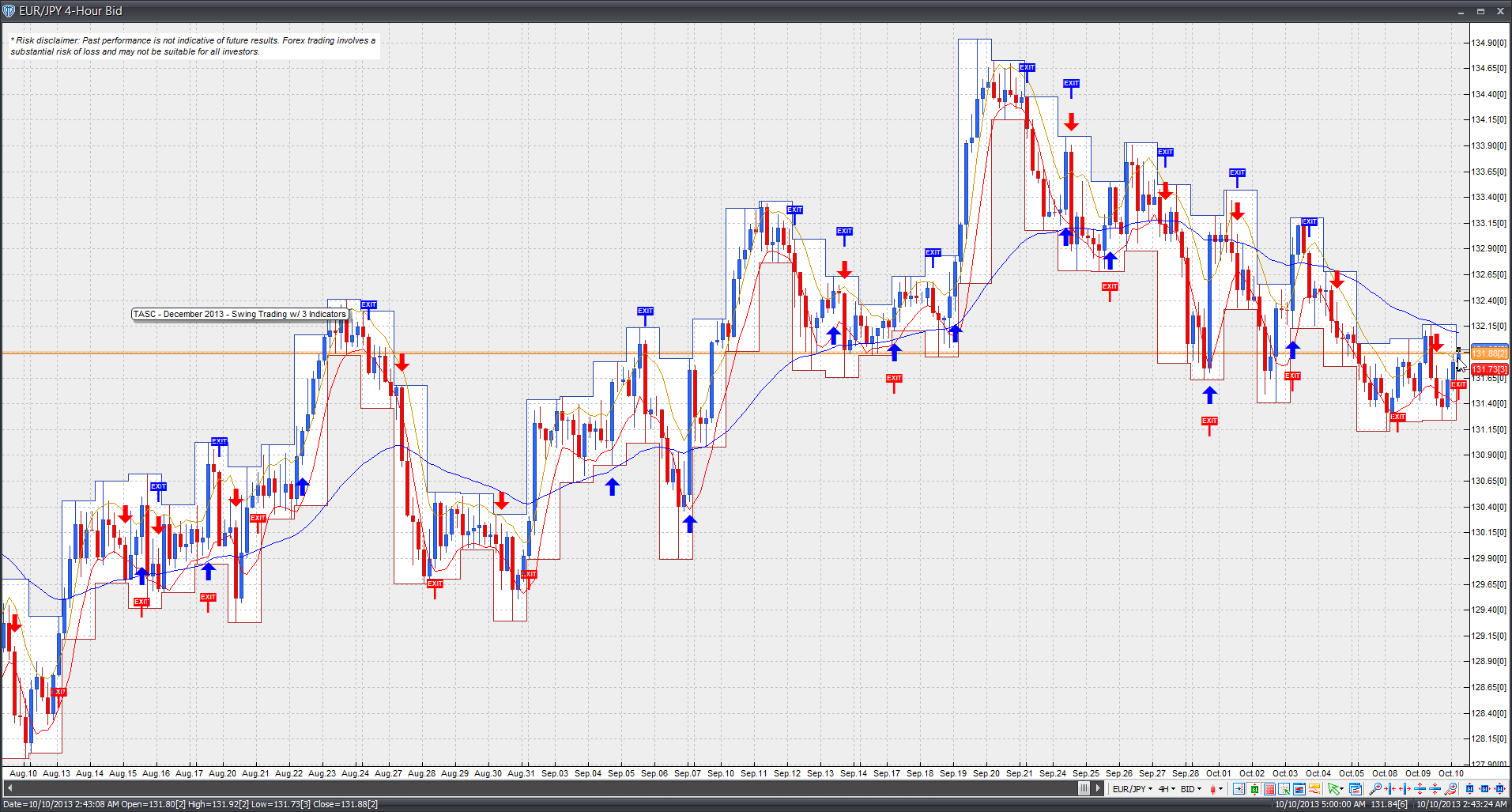Click the orange 131.88 current price label
Viewport: 1512px width, 812px height.
(1489, 353)
